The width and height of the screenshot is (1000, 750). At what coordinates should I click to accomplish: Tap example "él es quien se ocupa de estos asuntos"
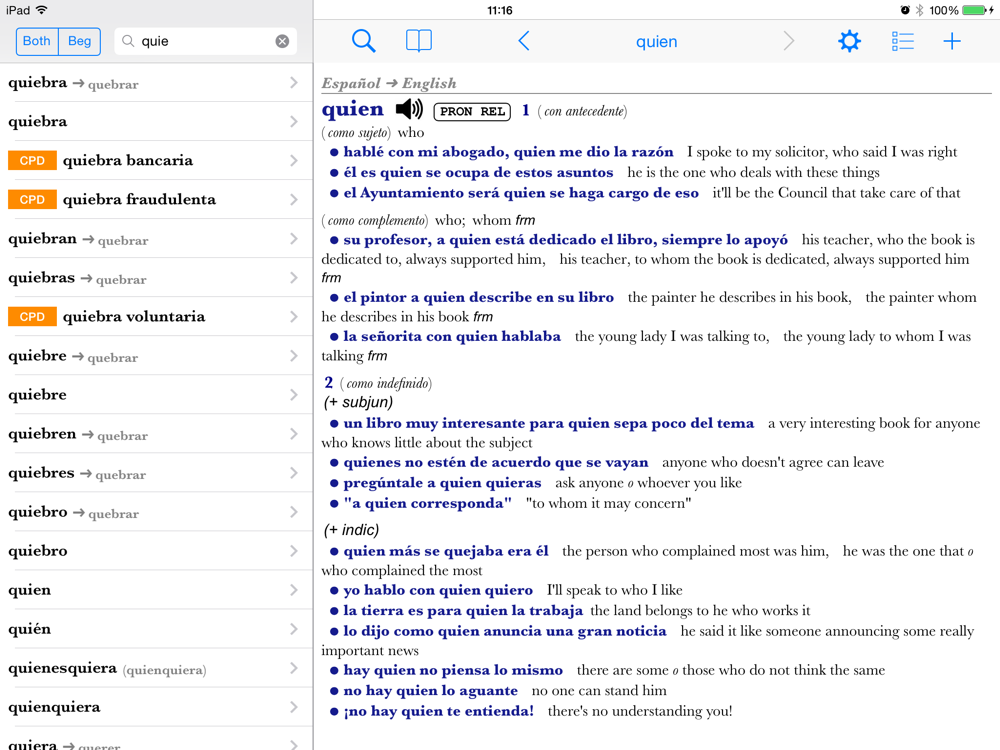pyautogui.click(x=478, y=172)
